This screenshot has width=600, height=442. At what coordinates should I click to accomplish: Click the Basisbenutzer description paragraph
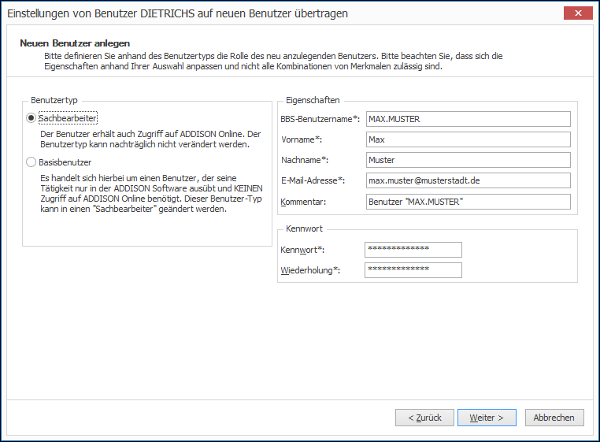coord(151,193)
